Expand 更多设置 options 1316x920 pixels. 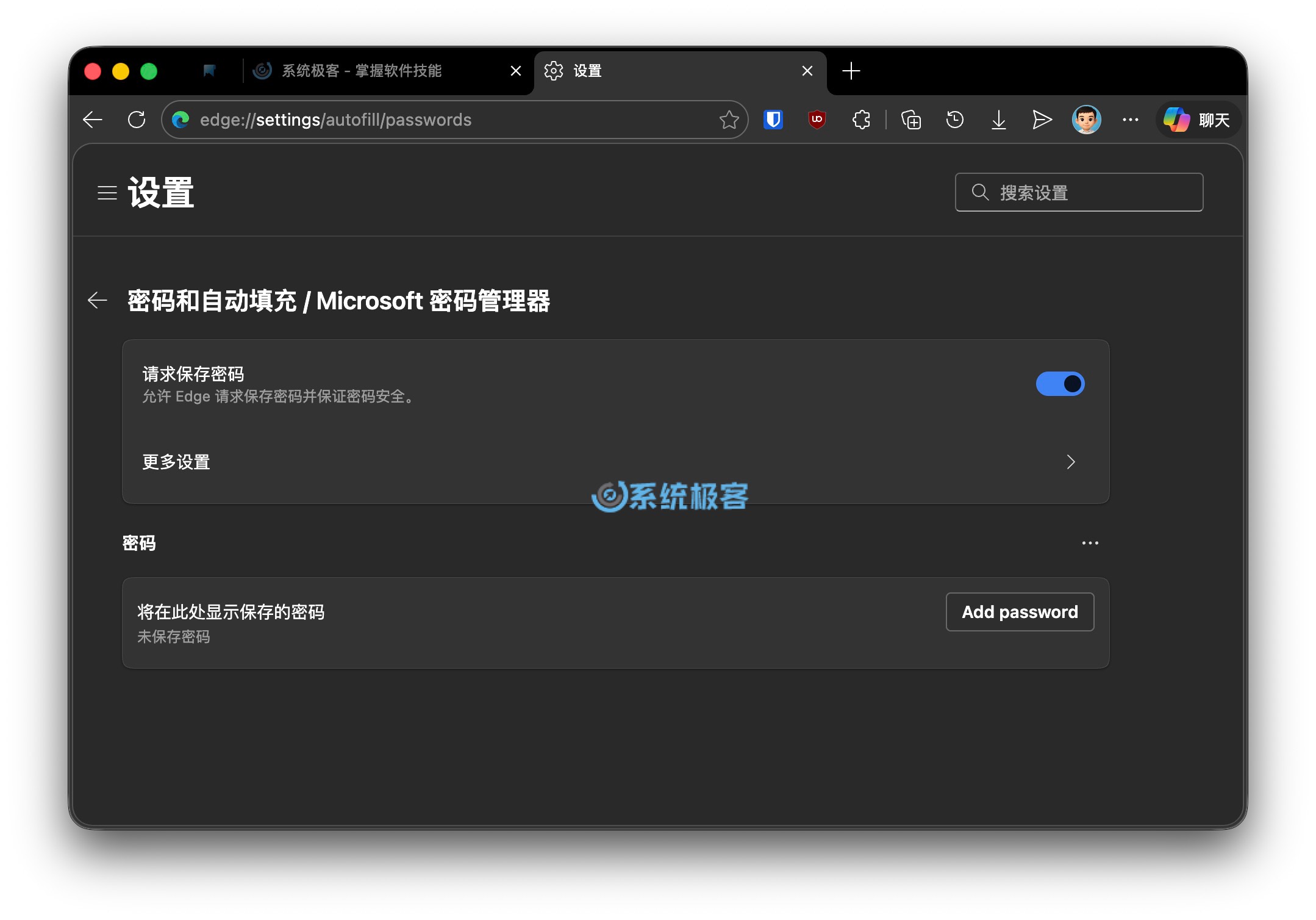click(x=1071, y=462)
